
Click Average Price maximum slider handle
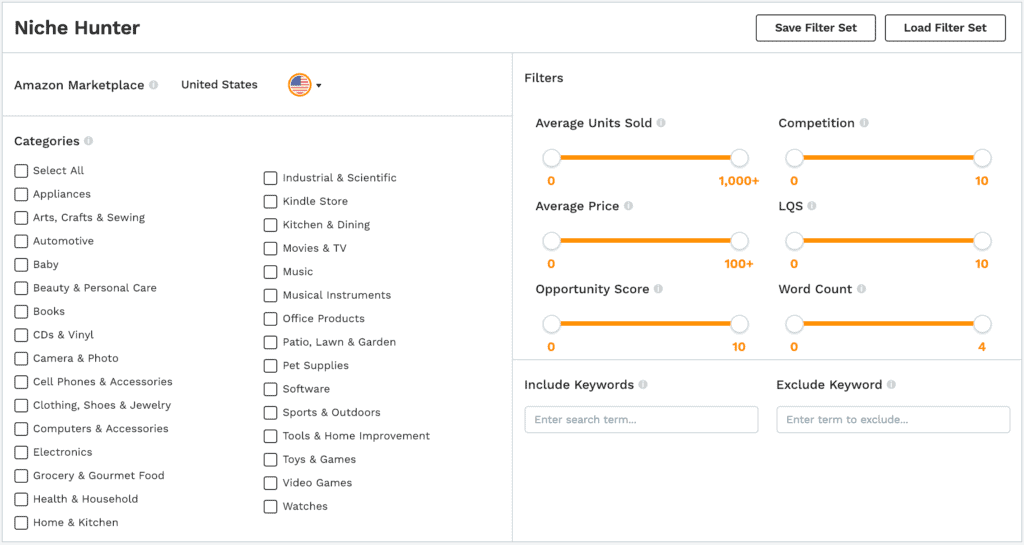(x=739, y=241)
